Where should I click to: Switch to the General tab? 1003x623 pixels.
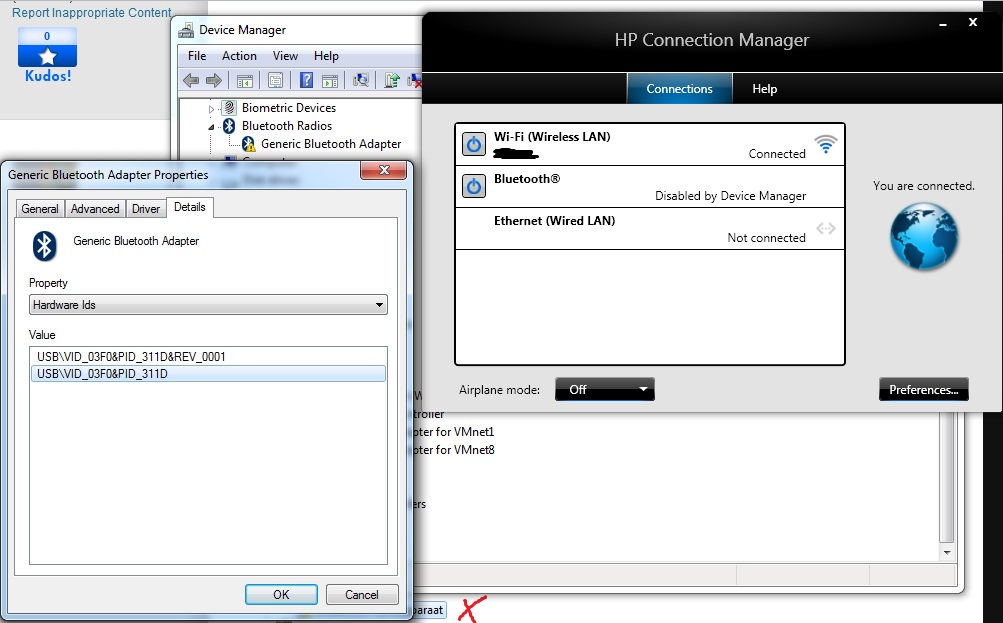40,209
